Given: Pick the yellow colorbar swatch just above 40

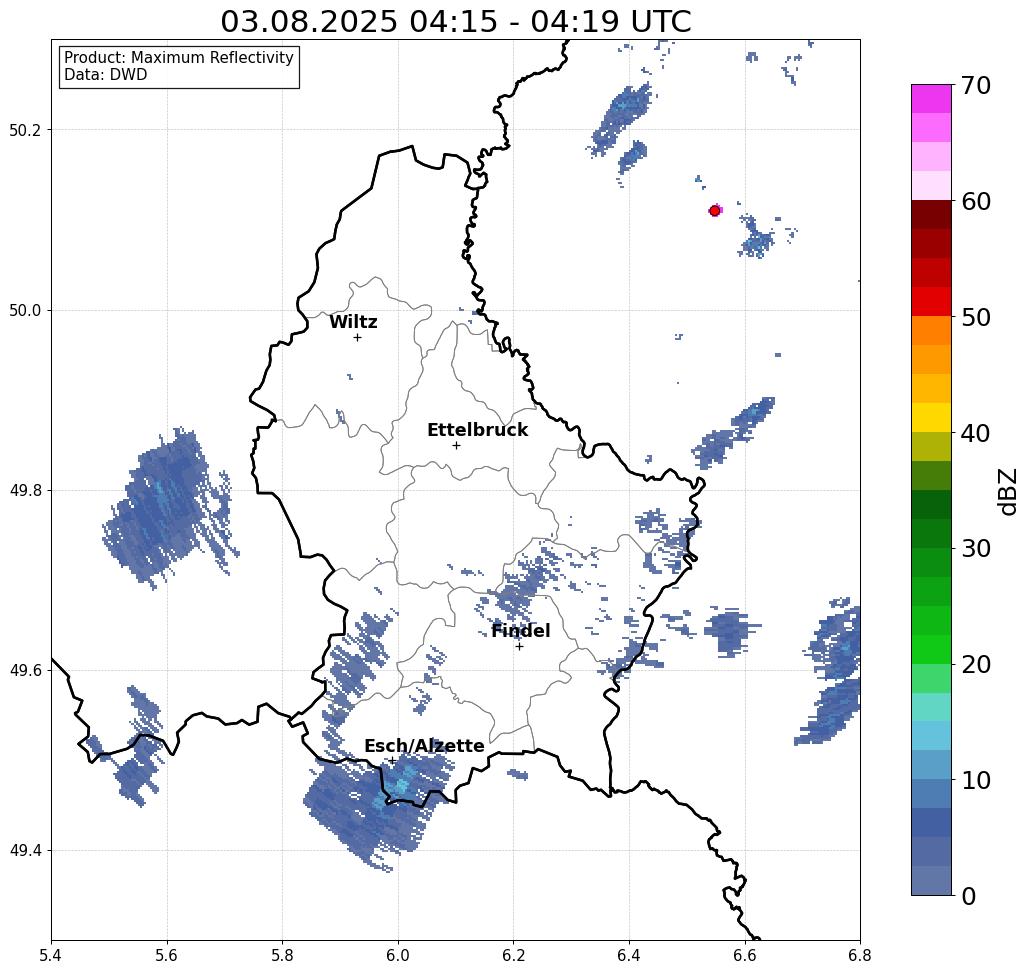Looking at the screenshot, I should [x=931, y=417].
